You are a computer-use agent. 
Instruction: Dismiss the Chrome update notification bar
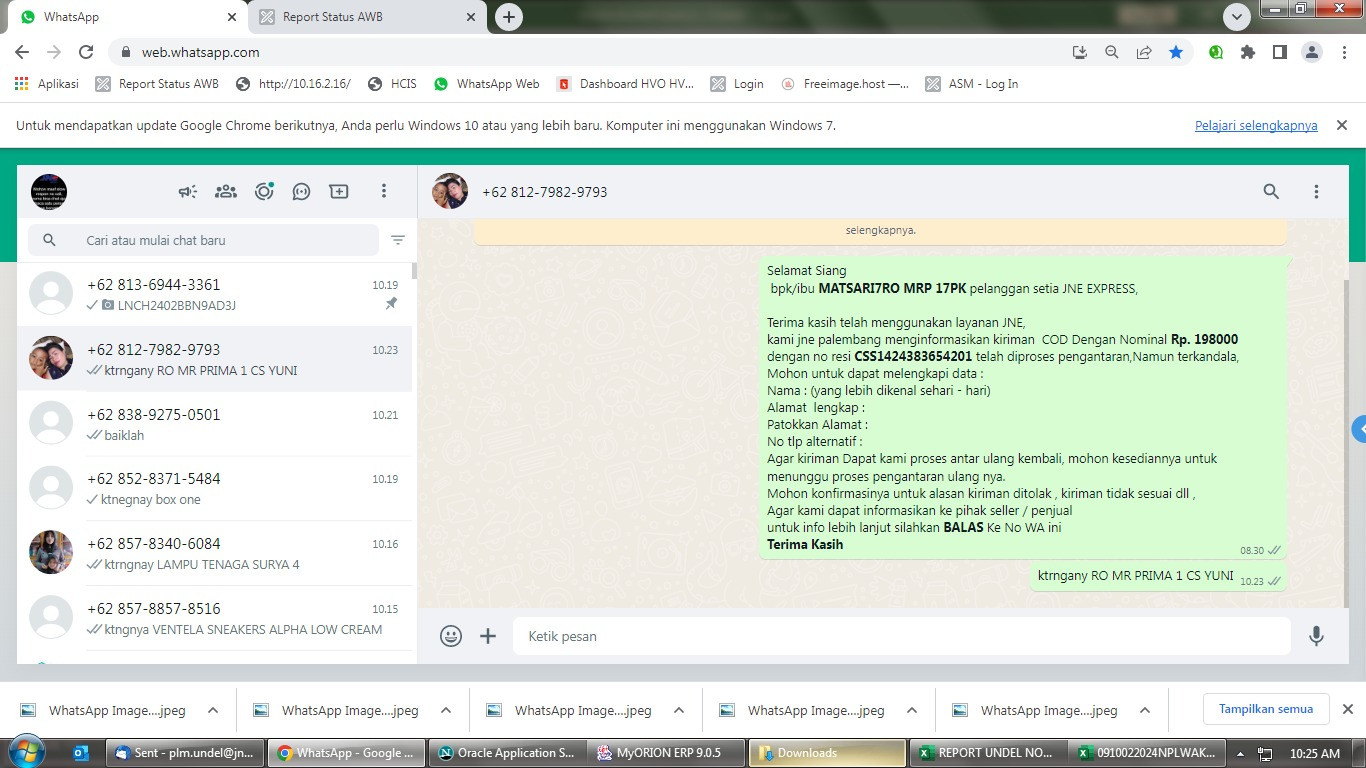click(1342, 125)
